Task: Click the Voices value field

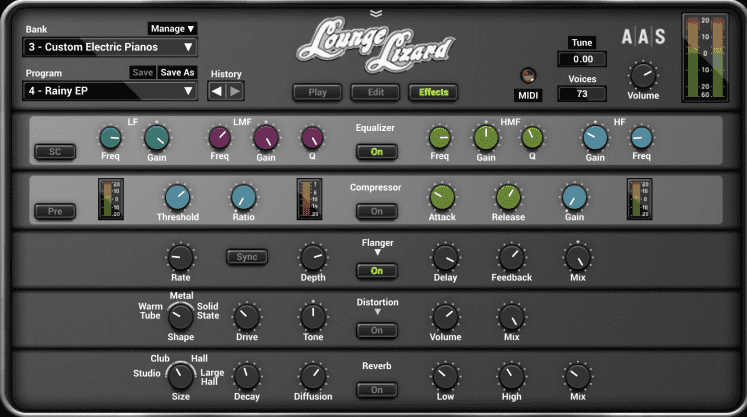Action: (x=582, y=94)
